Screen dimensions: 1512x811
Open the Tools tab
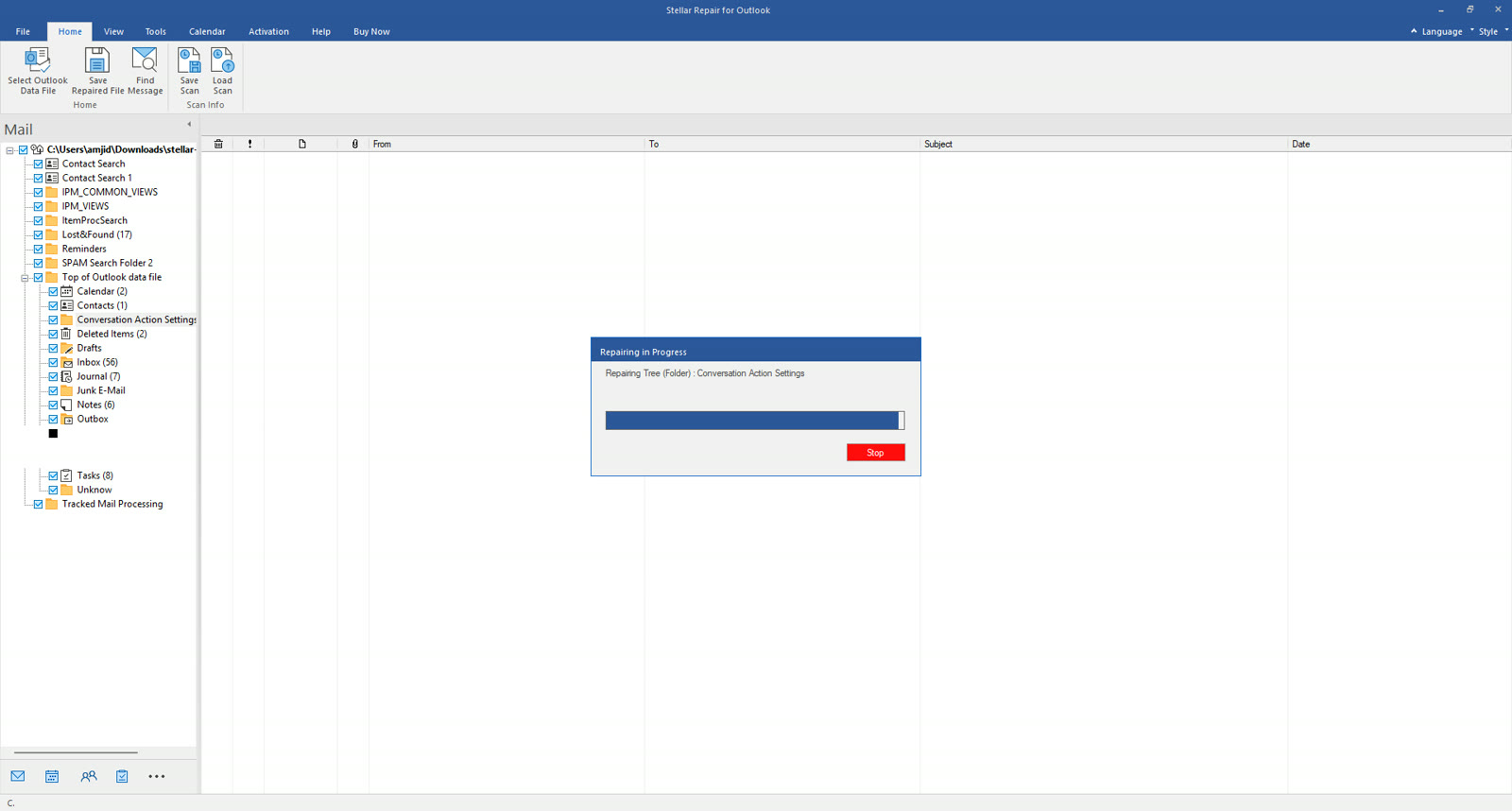coord(156,31)
